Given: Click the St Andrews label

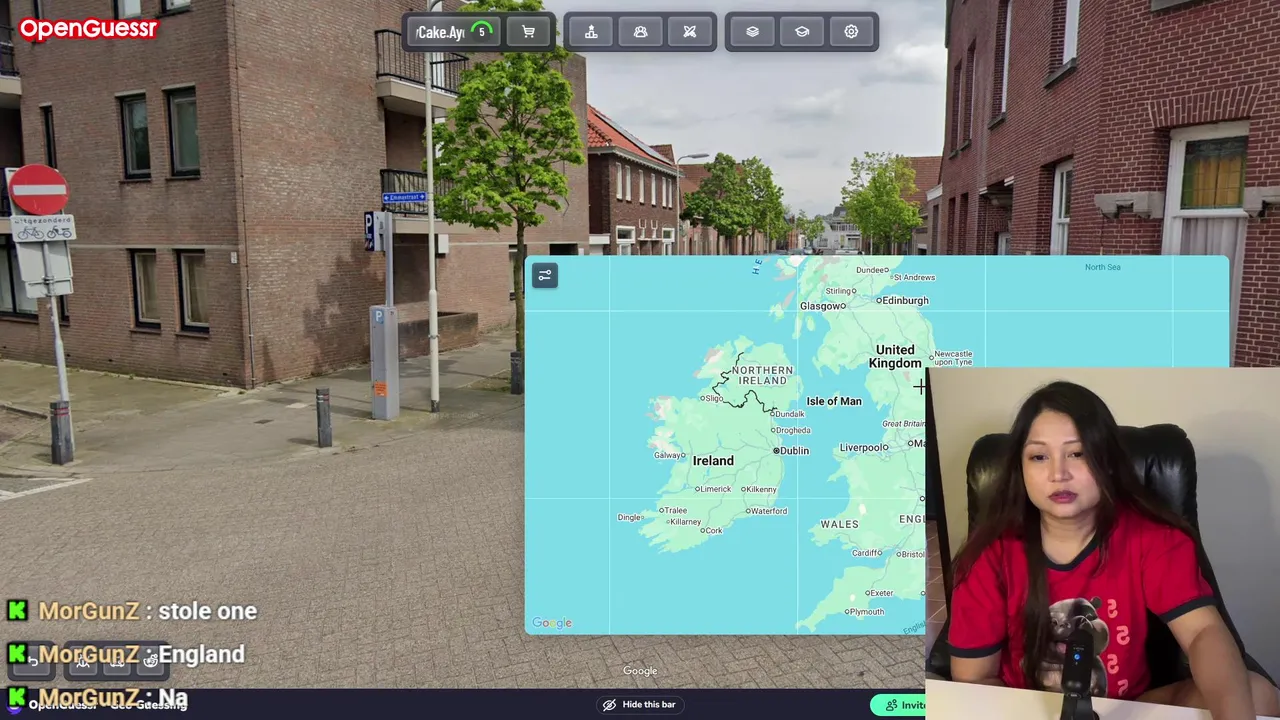Looking at the screenshot, I should [914, 277].
